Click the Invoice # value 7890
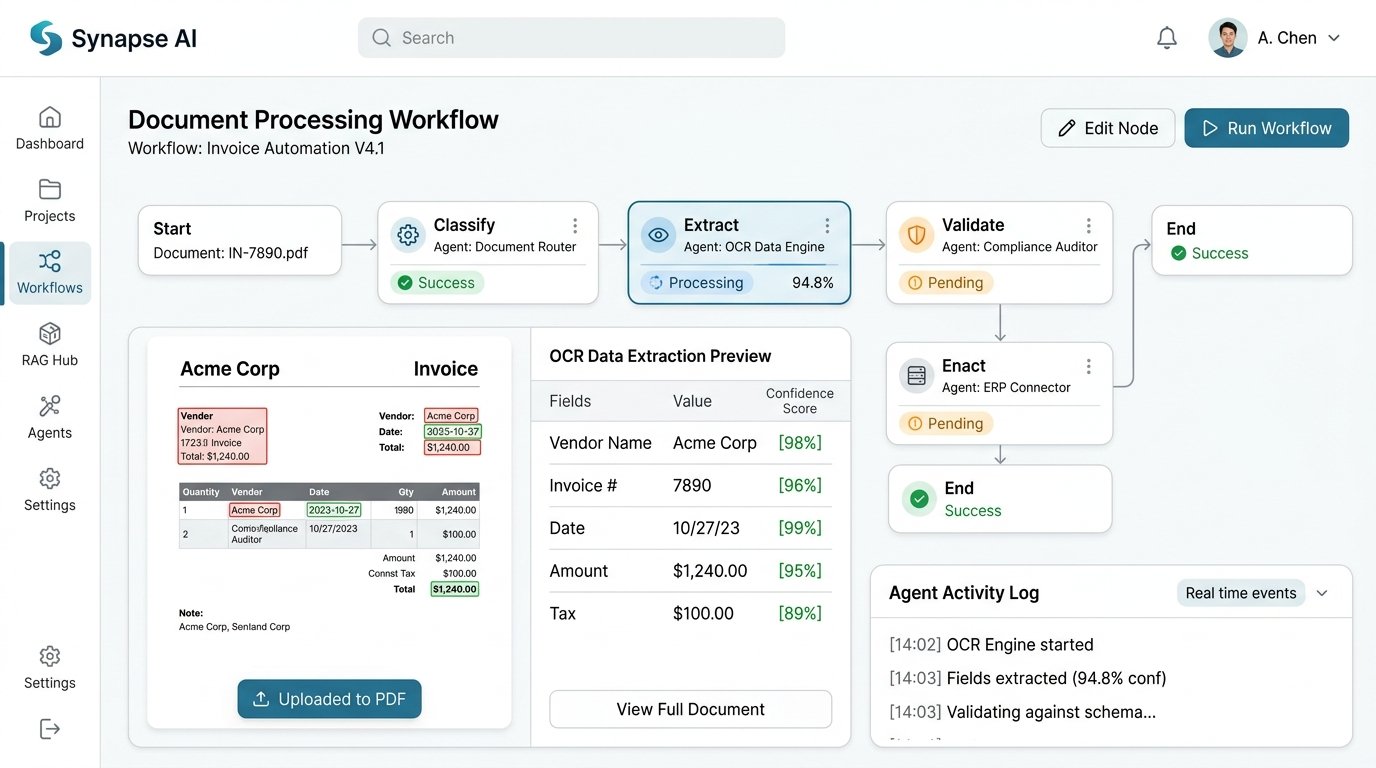This screenshot has width=1376, height=768. coord(692,486)
